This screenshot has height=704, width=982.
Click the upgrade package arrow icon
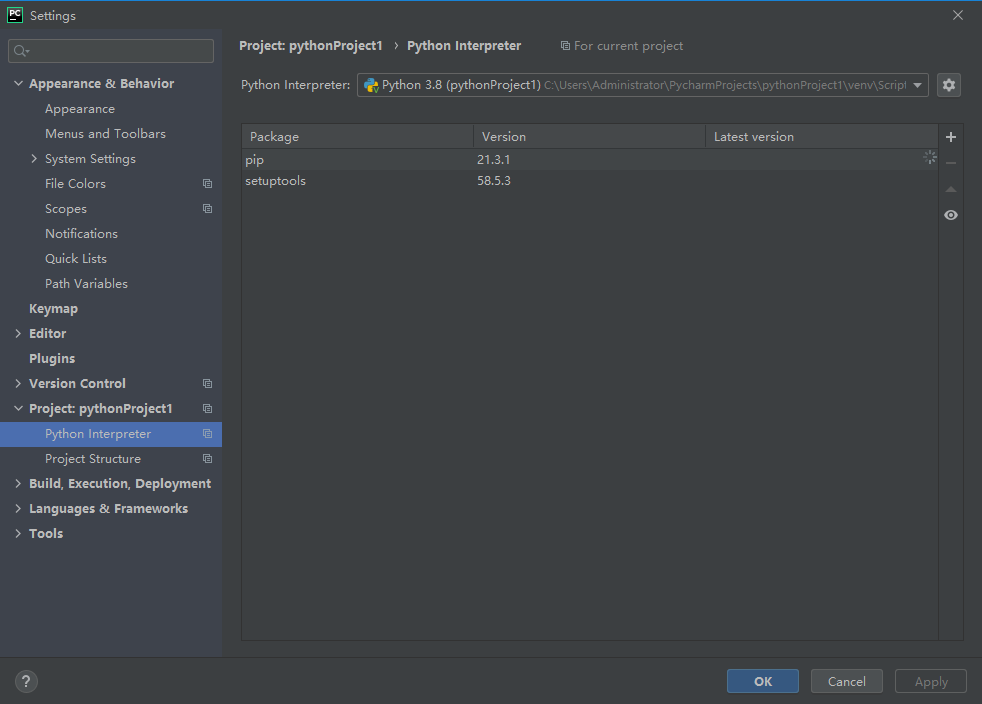[x=950, y=188]
